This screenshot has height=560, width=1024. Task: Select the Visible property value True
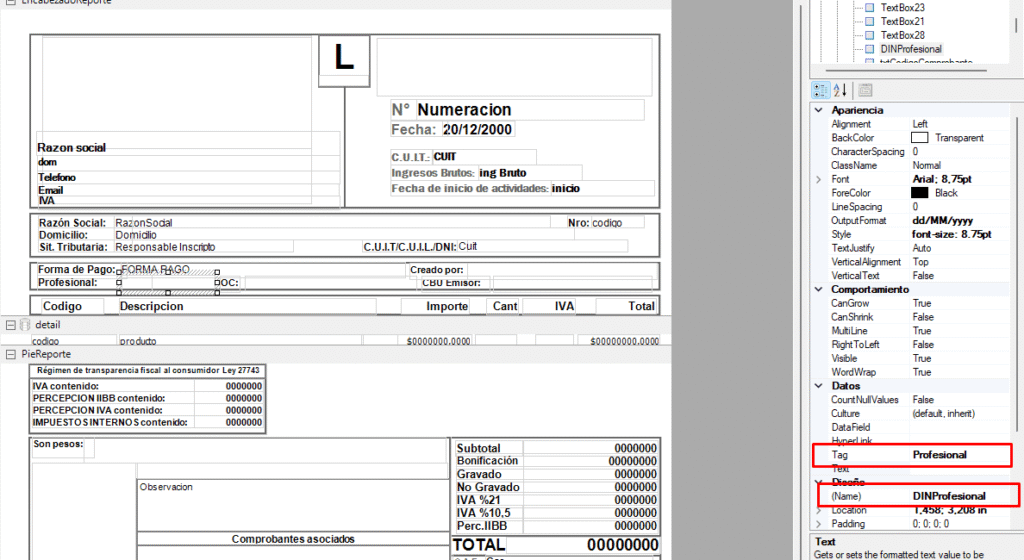click(x=922, y=358)
